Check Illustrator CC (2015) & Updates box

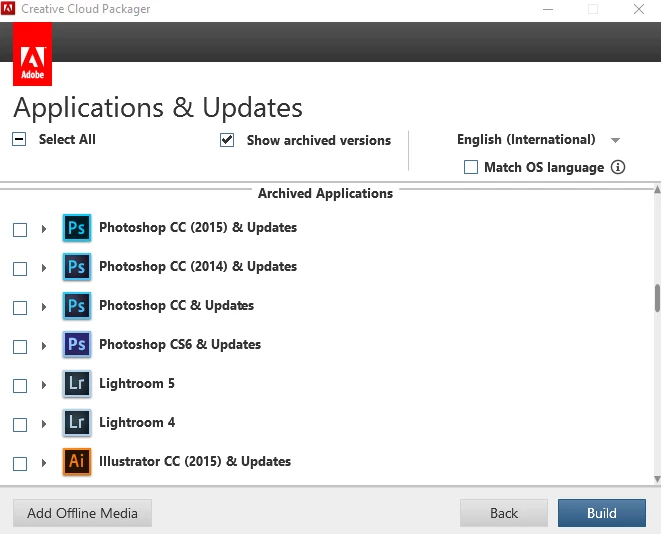[x=20, y=464]
